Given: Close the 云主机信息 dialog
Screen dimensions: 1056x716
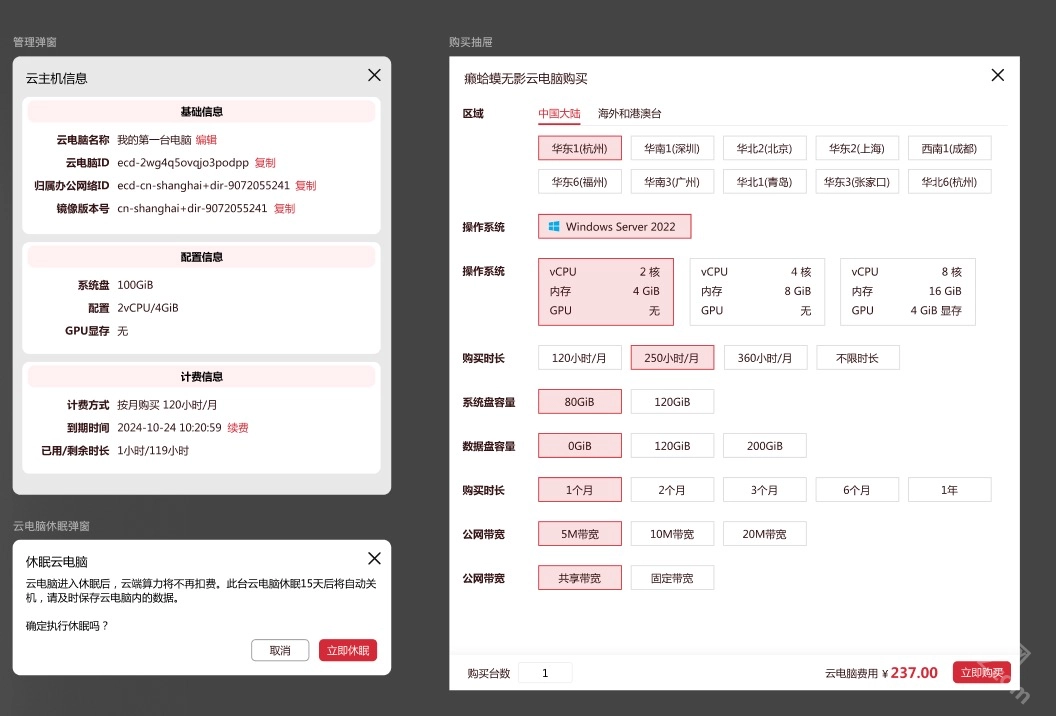Looking at the screenshot, I should tap(374, 75).
